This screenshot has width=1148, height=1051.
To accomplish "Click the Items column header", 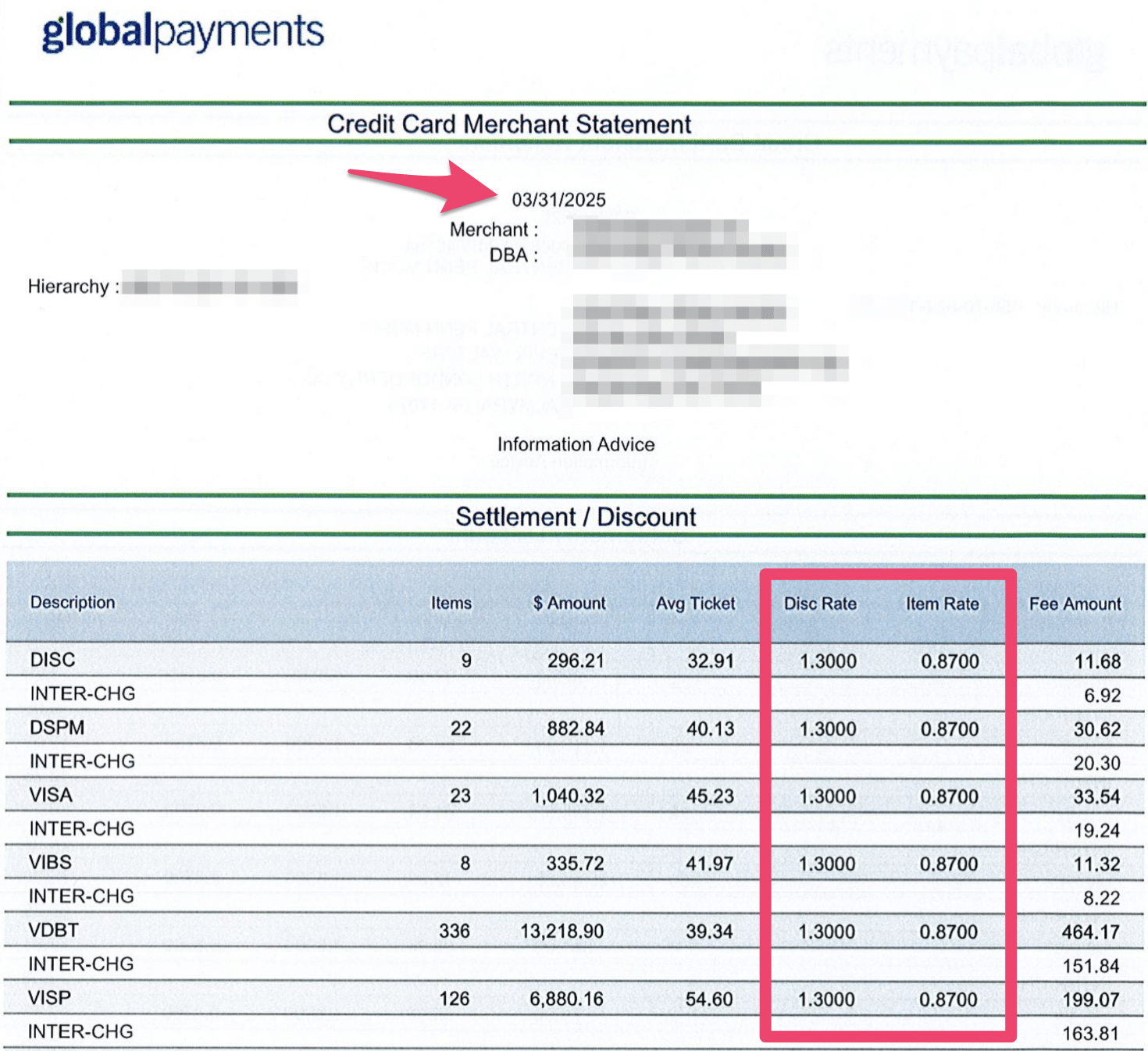I will pyautogui.click(x=451, y=603).
